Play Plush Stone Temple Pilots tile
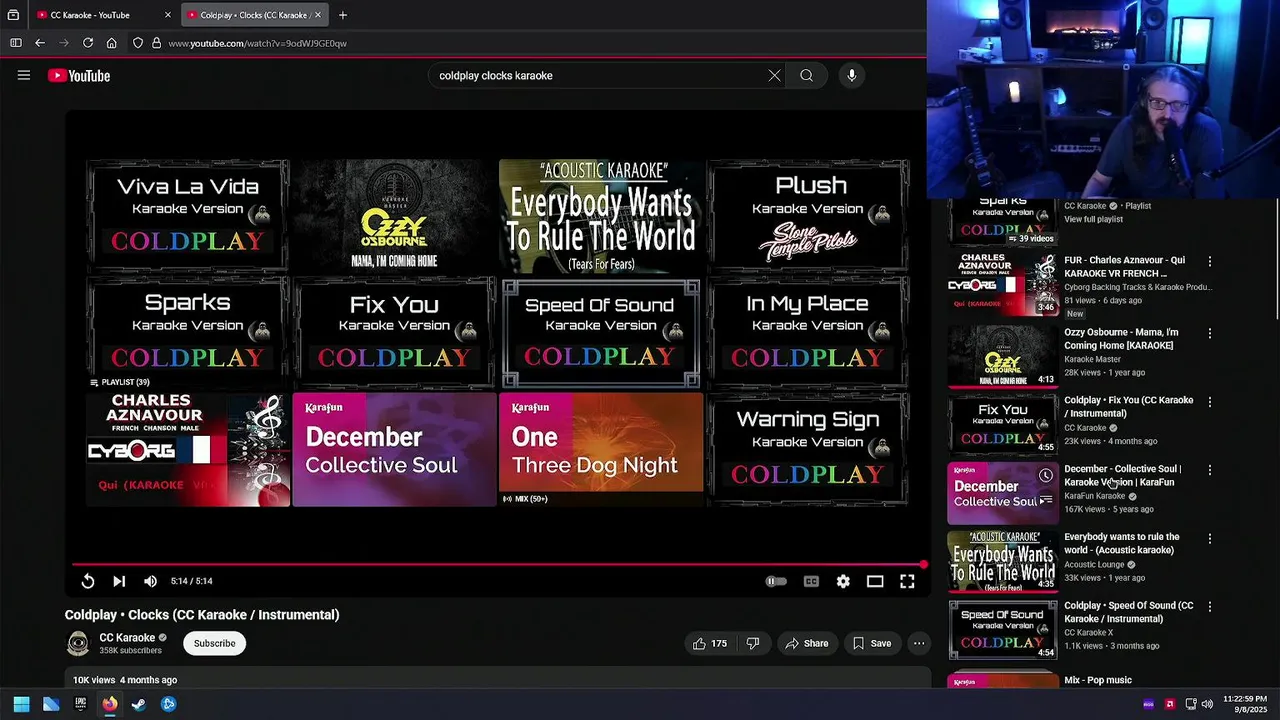1280x720 pixels. point(808,215)
